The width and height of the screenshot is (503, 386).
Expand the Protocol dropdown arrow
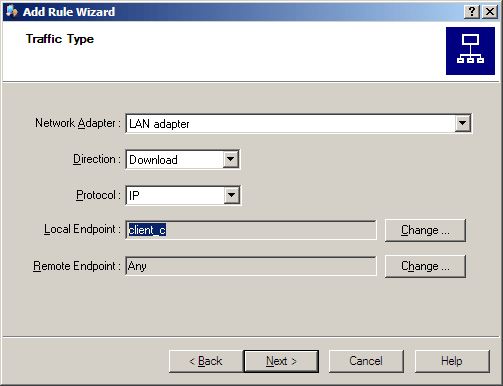[x=232, y=195]
